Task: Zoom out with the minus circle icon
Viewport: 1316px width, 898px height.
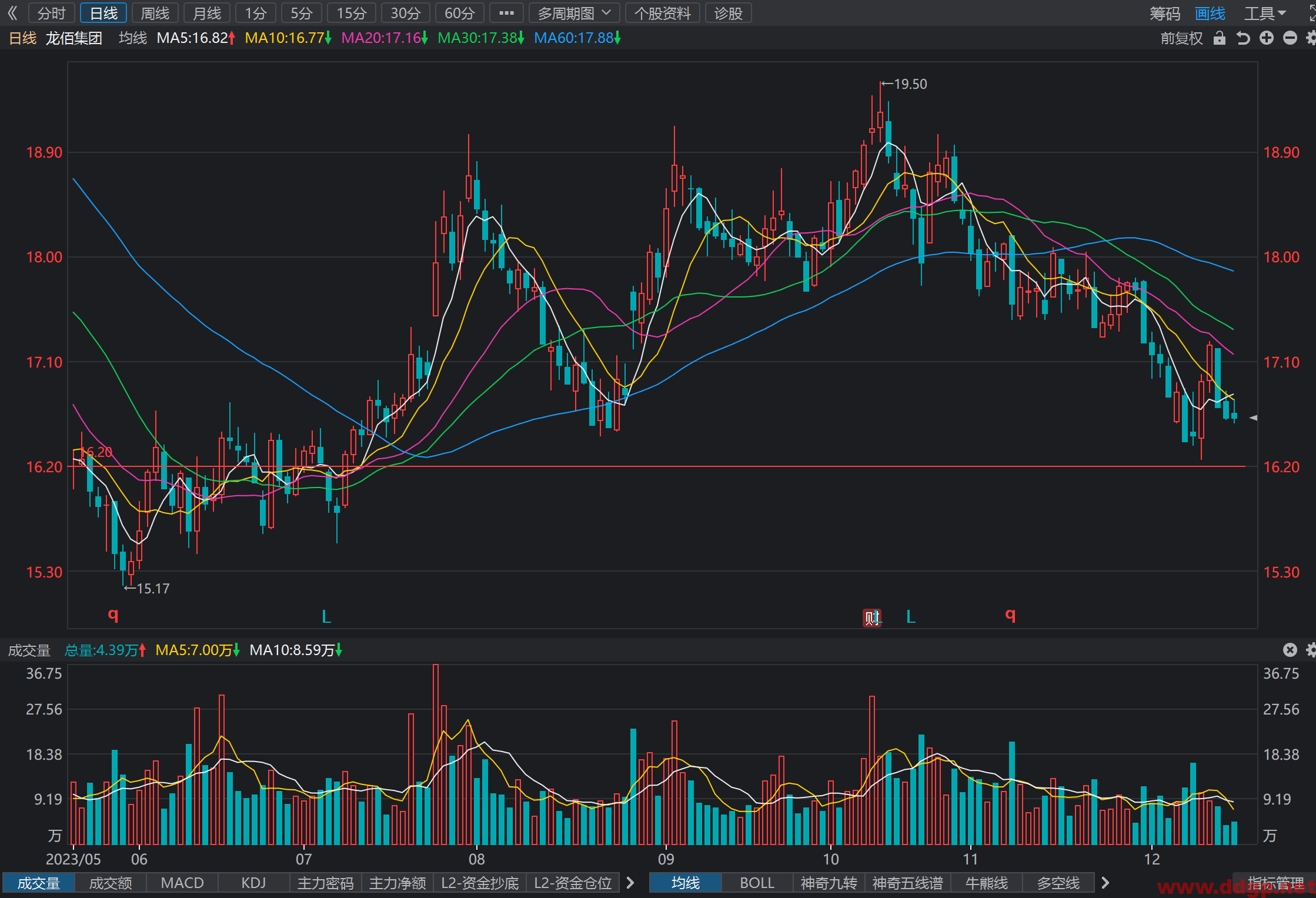Action: point(1290,38)
